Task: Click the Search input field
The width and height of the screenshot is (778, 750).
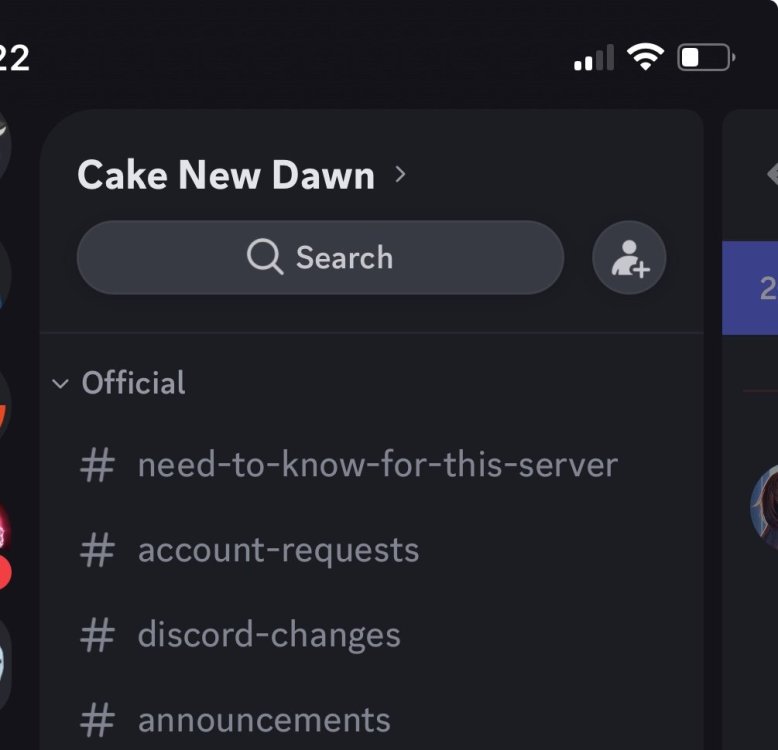Action: [320, 258]
